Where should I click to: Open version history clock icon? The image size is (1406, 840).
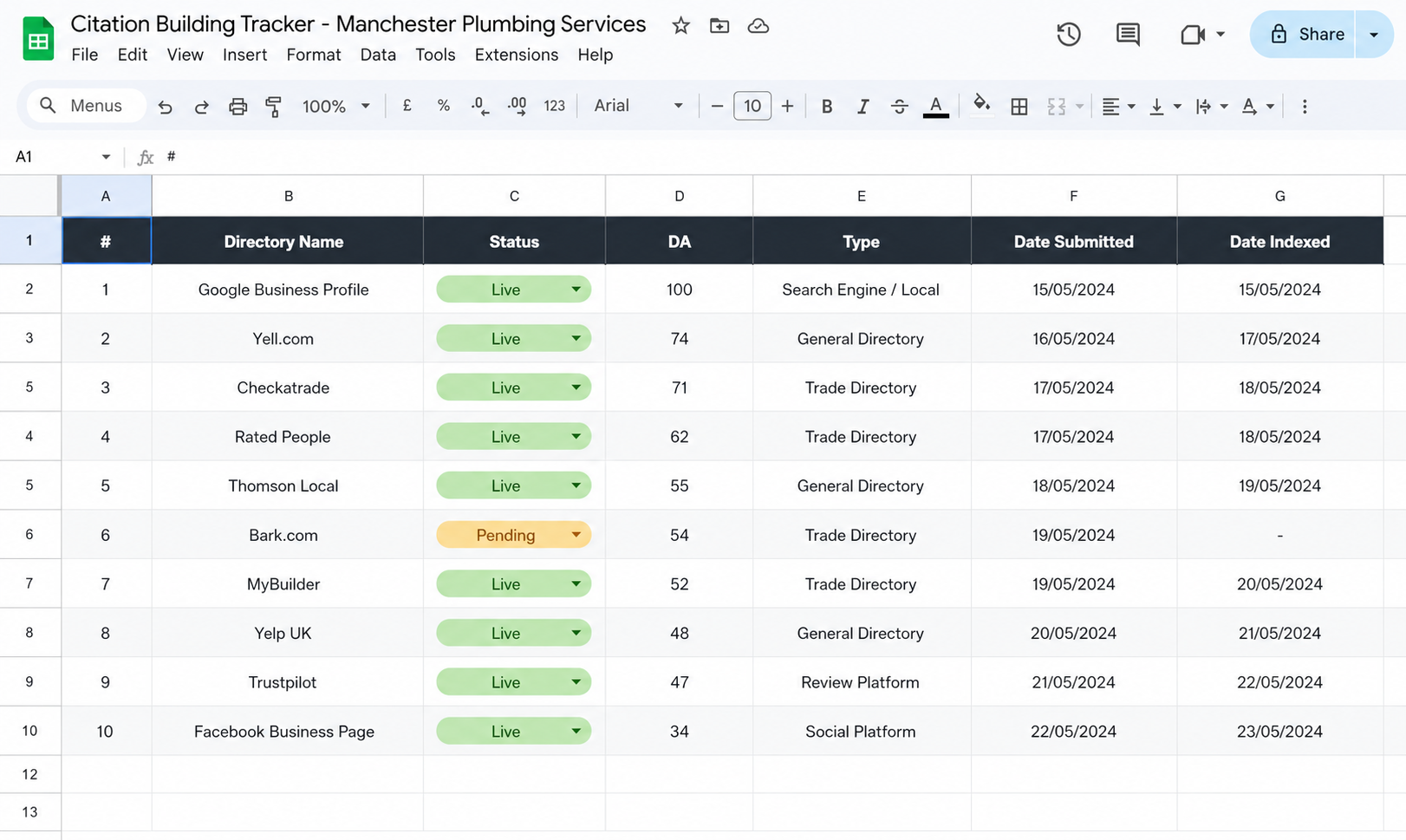(1069, 35)
